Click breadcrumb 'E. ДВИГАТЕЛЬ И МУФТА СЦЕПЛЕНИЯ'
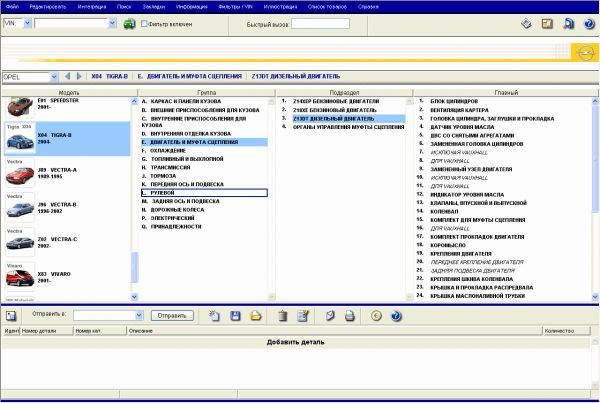Image resolution: width=600 pixels, height=403 pixels. (189, 76)
